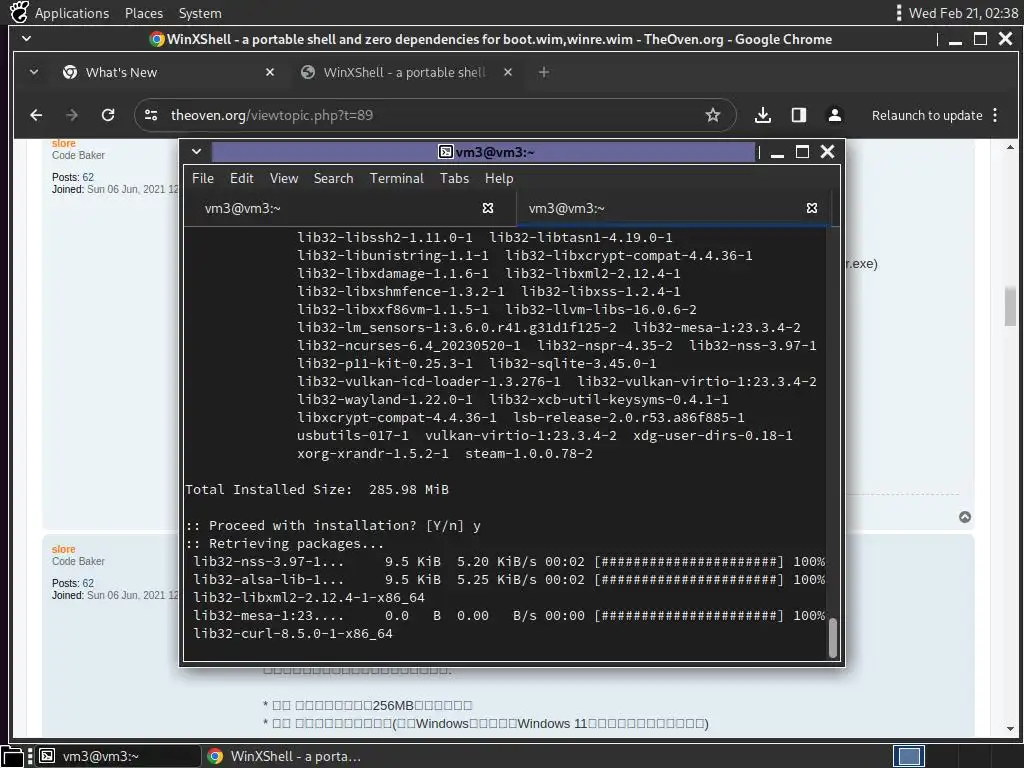1024x768 pixels.
Task: Close the WinXShell Chrome tab
Action: click(507, 72)
